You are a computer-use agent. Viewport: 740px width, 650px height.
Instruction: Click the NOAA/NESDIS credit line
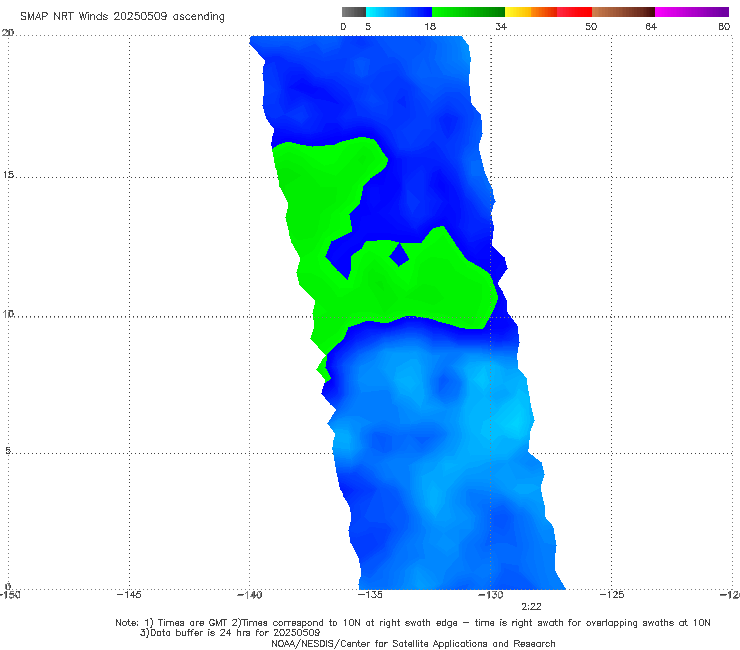click(413, 643)
